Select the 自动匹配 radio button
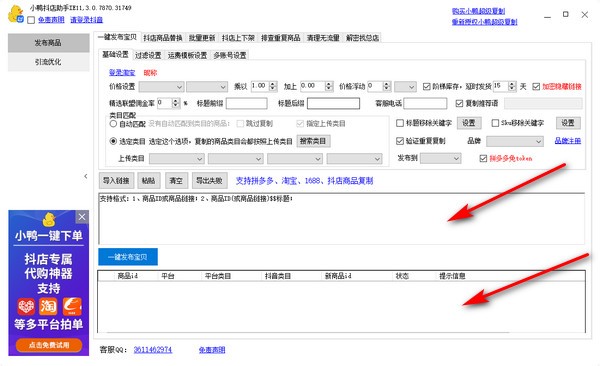Image resolution: width=600 pixels, height=366 pixels. 113,124
